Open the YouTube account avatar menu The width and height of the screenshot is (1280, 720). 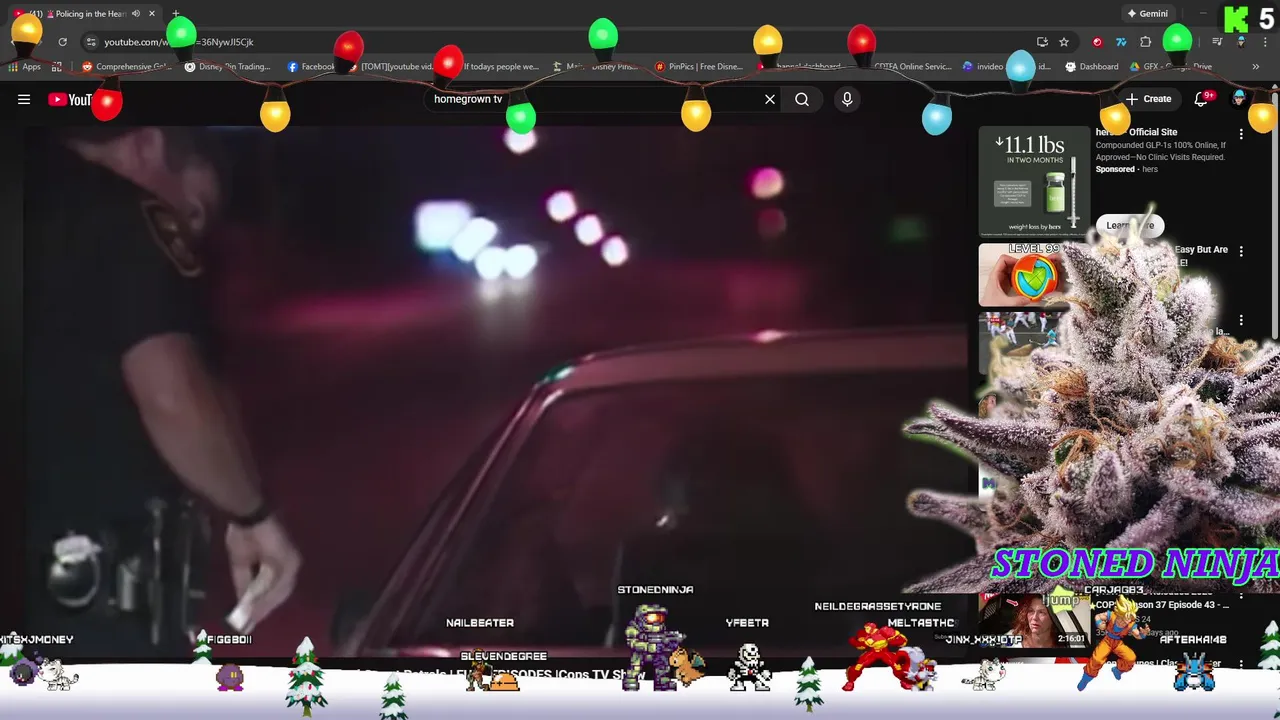(x=1240, y=98)
